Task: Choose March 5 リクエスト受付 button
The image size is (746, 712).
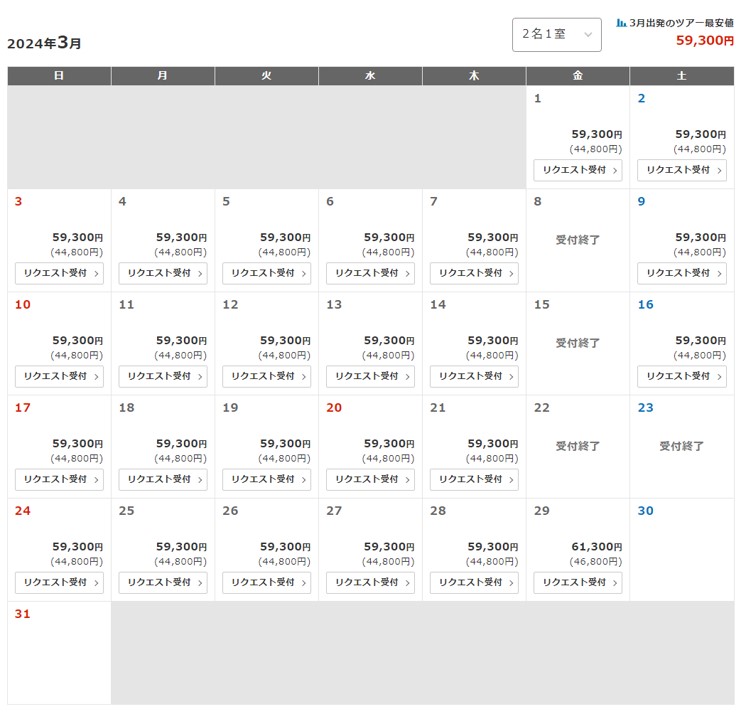Action: pyautogui.click(x=266, y=273)
